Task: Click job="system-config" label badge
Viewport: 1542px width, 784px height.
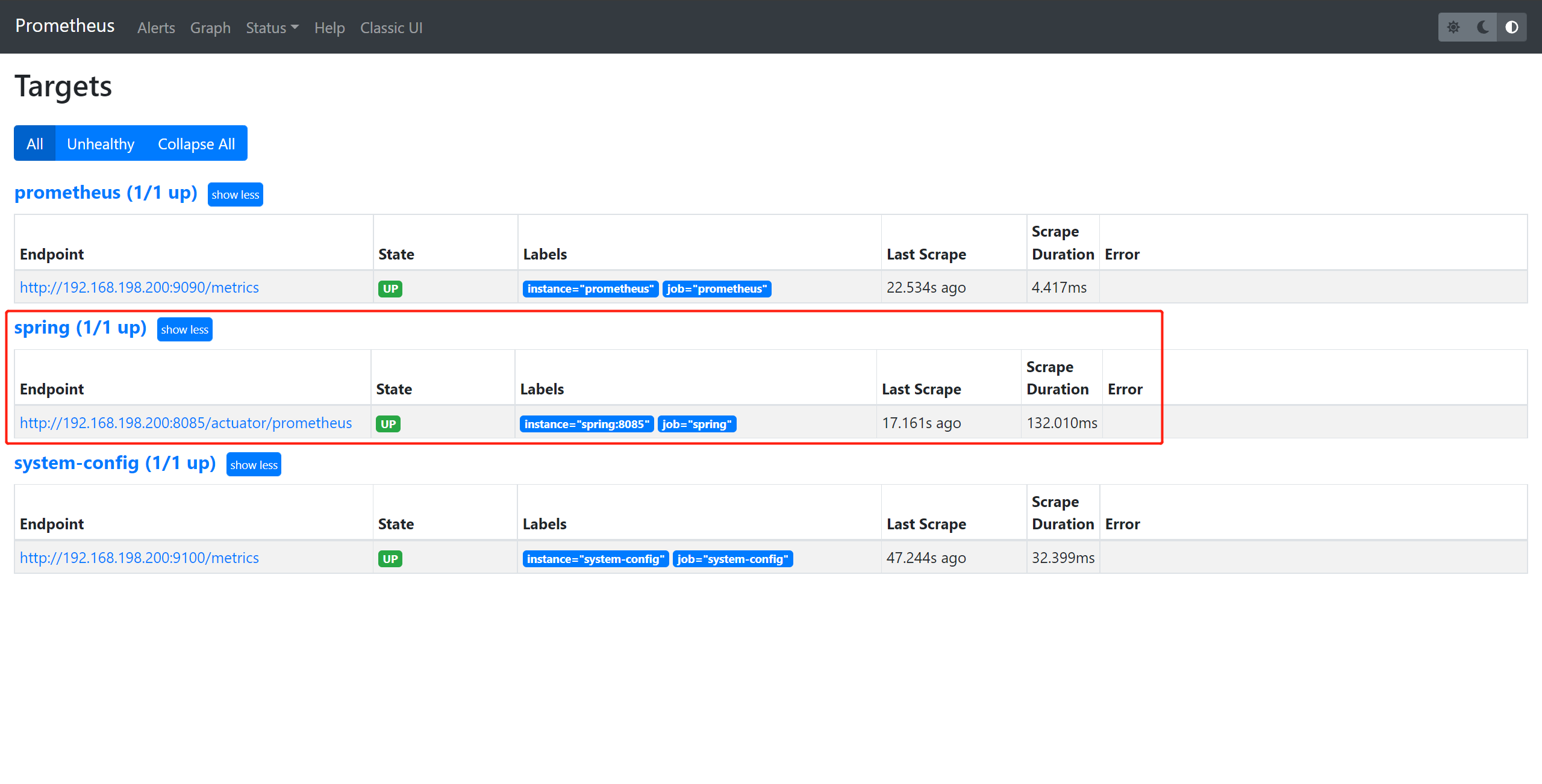Action: click(x=732, y=559)
